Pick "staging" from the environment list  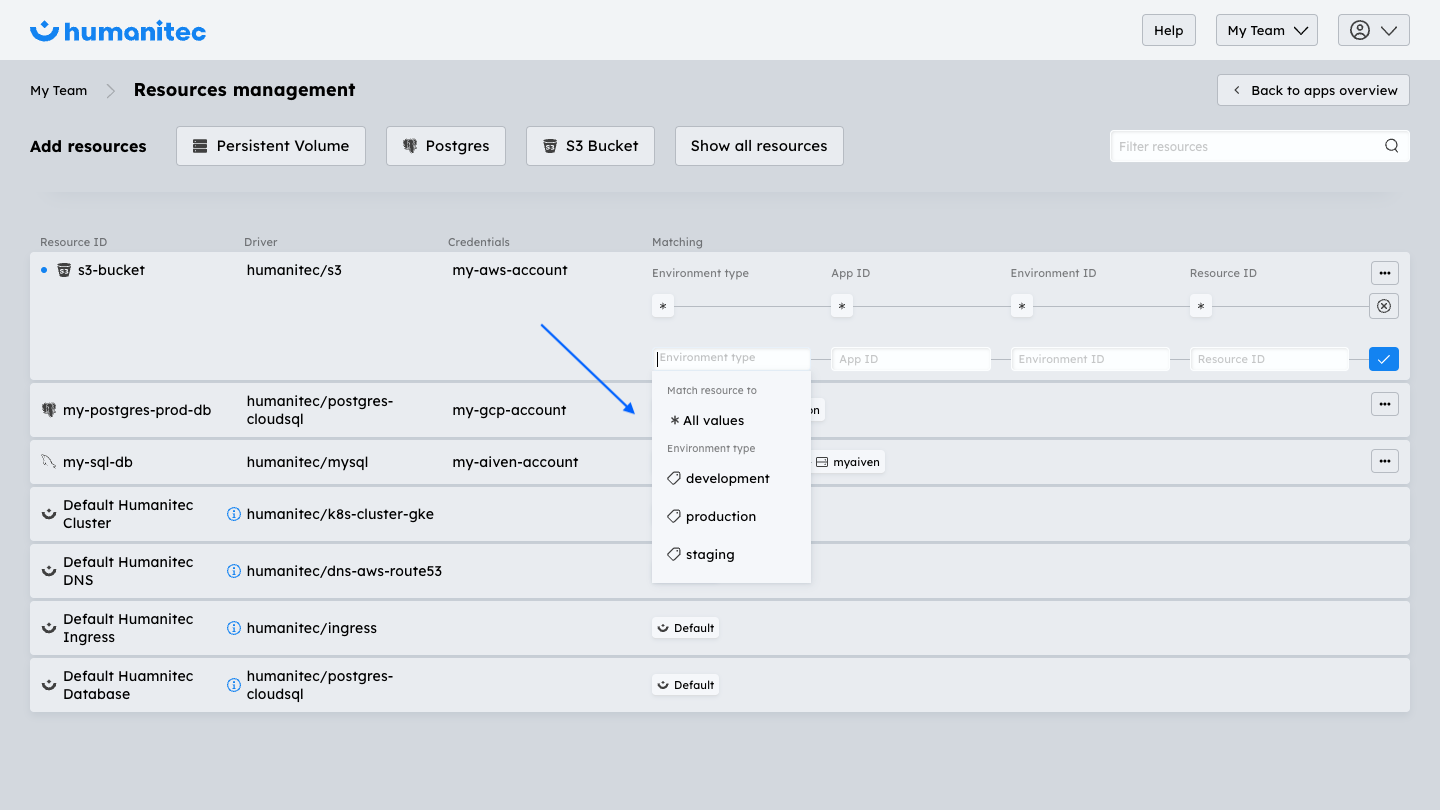coord(709,555)
